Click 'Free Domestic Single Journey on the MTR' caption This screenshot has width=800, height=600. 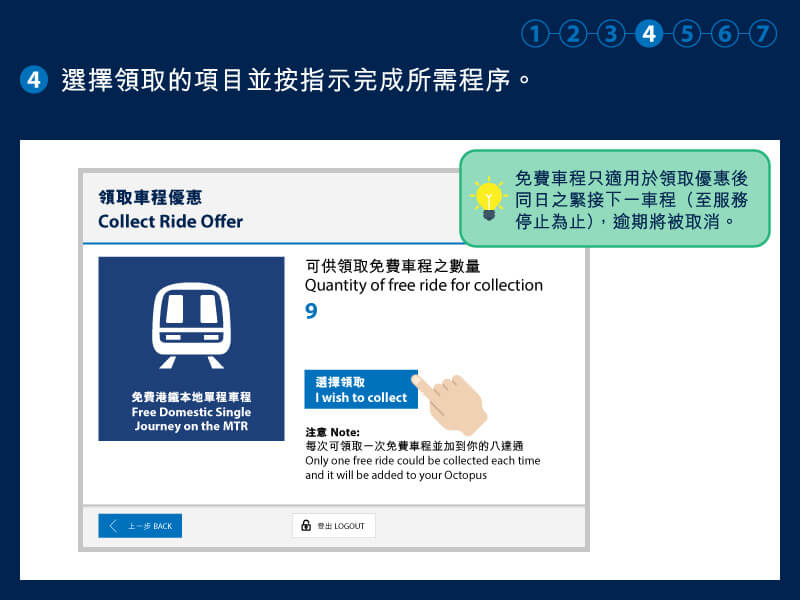[191, 419]
